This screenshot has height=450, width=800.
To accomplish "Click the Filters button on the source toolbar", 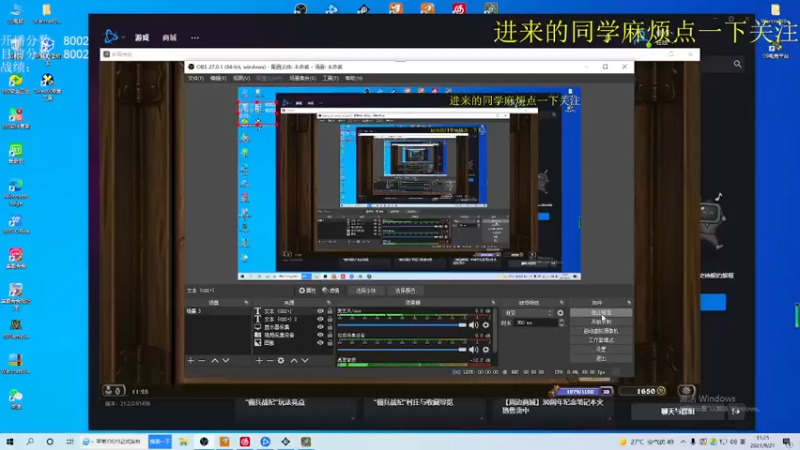I will (331, 290).
